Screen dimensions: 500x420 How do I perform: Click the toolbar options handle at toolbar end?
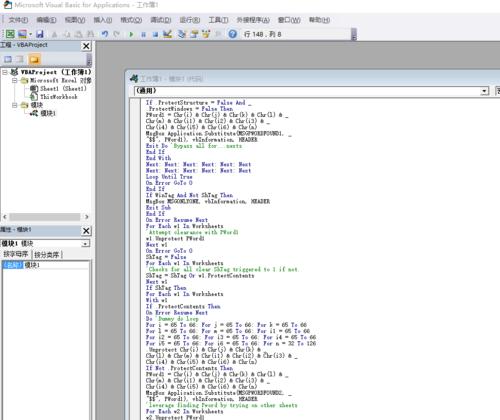(x=354, y=34)
